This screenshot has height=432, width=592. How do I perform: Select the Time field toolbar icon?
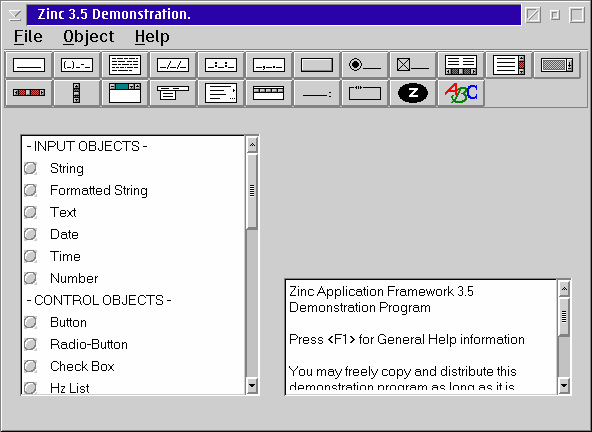click(x=221, y=65)
